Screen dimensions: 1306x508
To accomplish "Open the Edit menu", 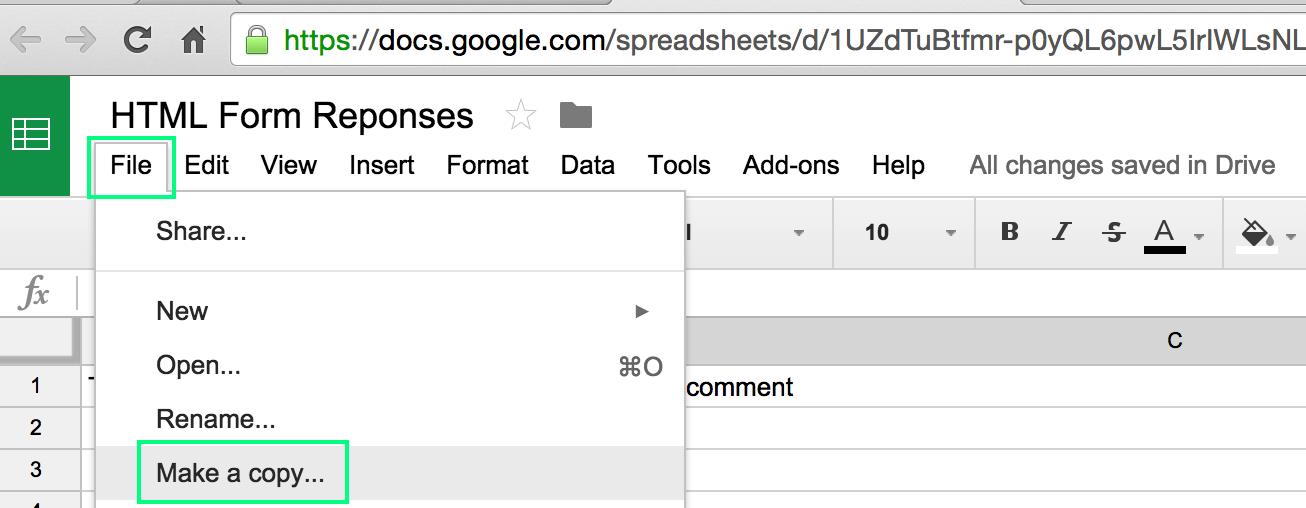I will (207, 165).
